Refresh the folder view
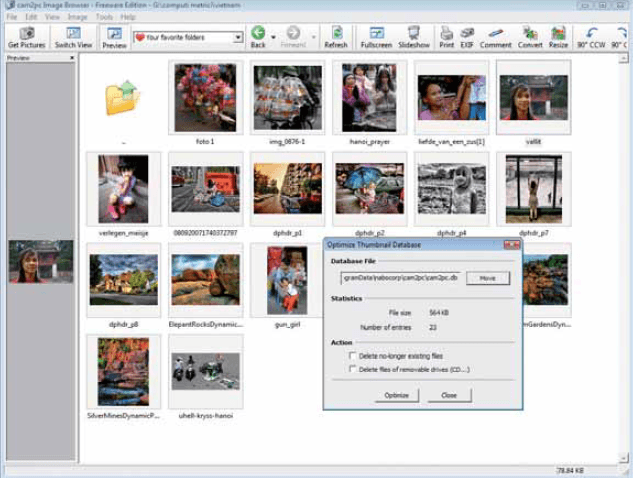633x478 pixels. (x=336, y=37)
